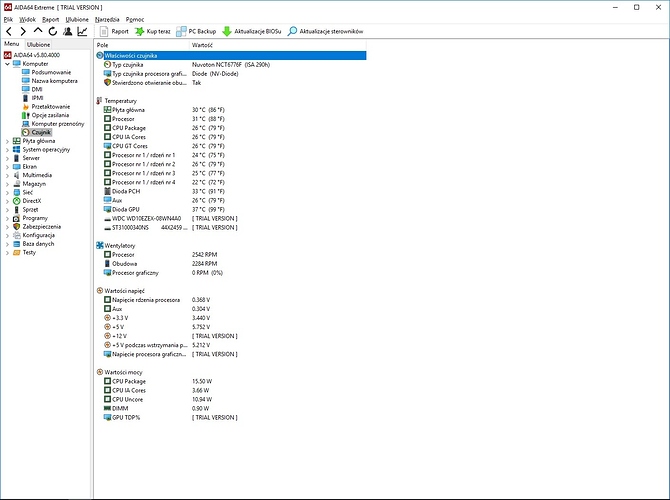Click the Testy icon in the tree
670x500 pixels.
coord(17,252)
